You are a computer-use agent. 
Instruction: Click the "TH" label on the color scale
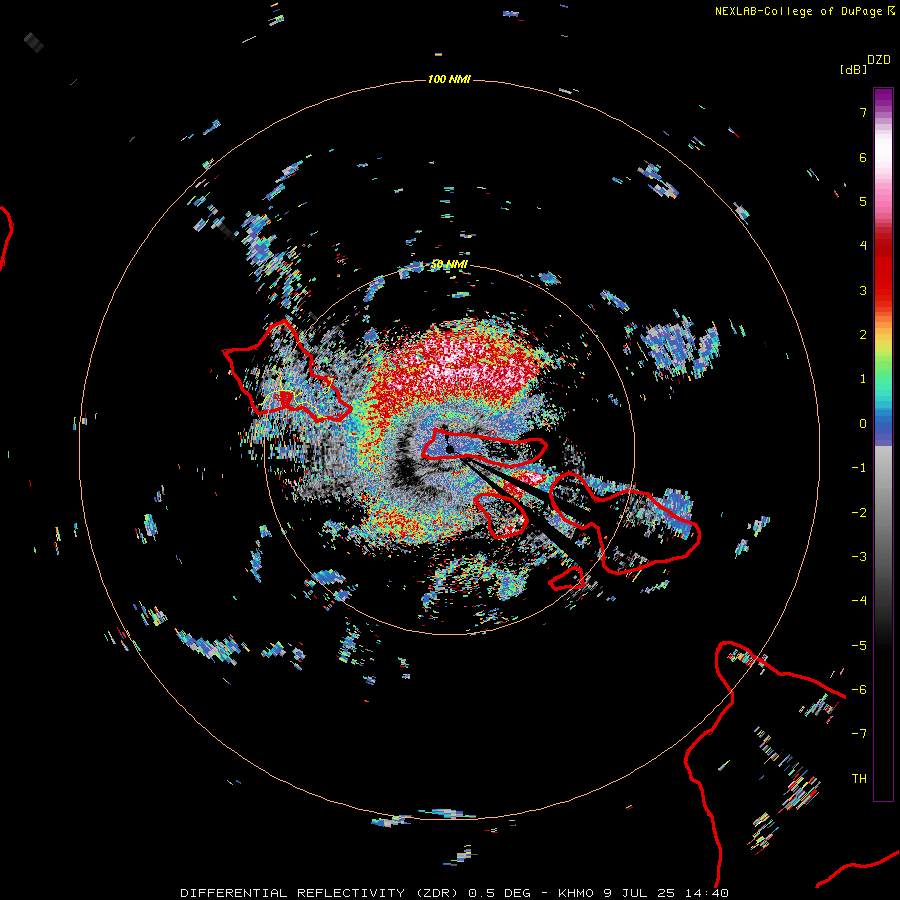tap(859, 779)
